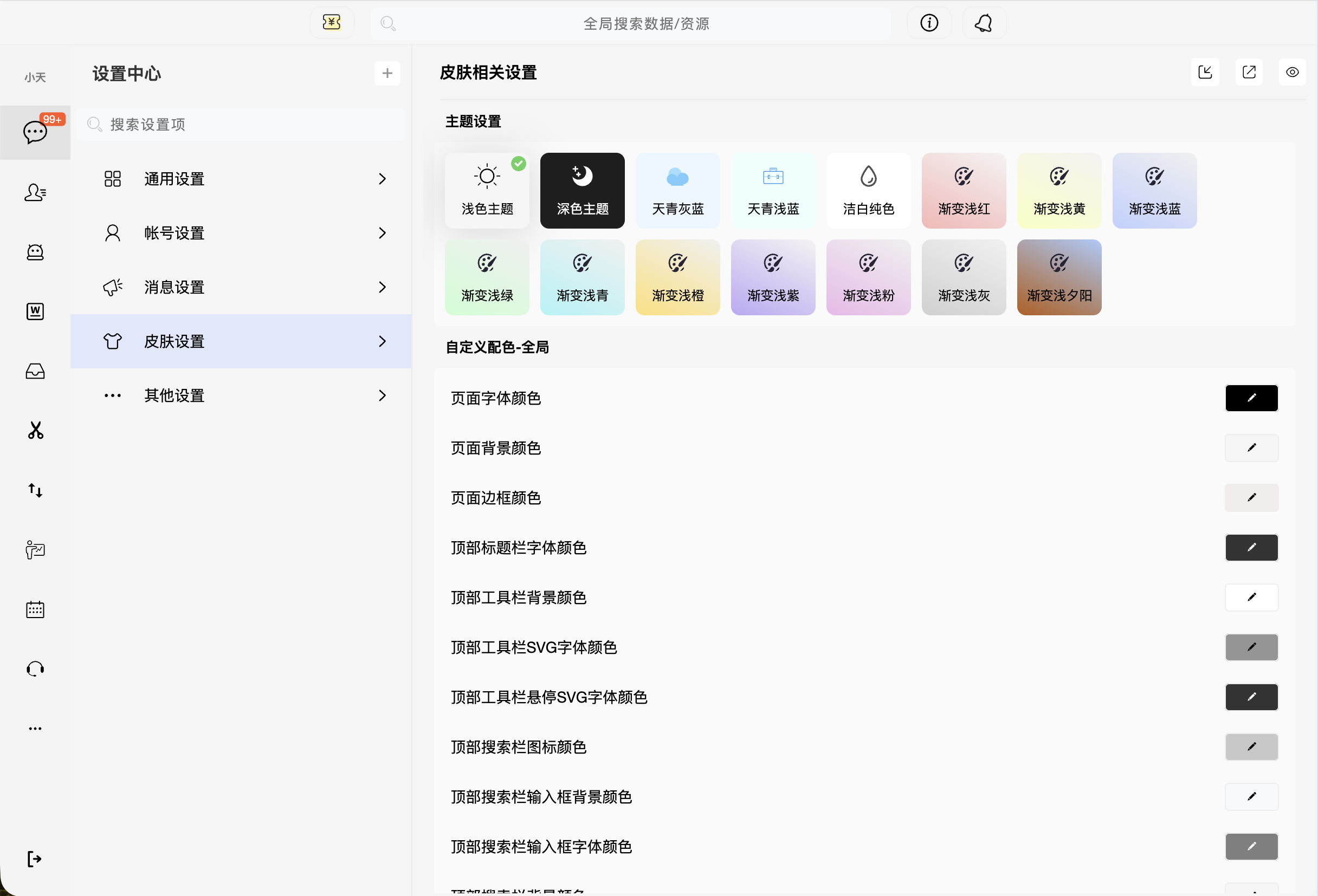Click the plus button beside 设置中心

point(387,74)
